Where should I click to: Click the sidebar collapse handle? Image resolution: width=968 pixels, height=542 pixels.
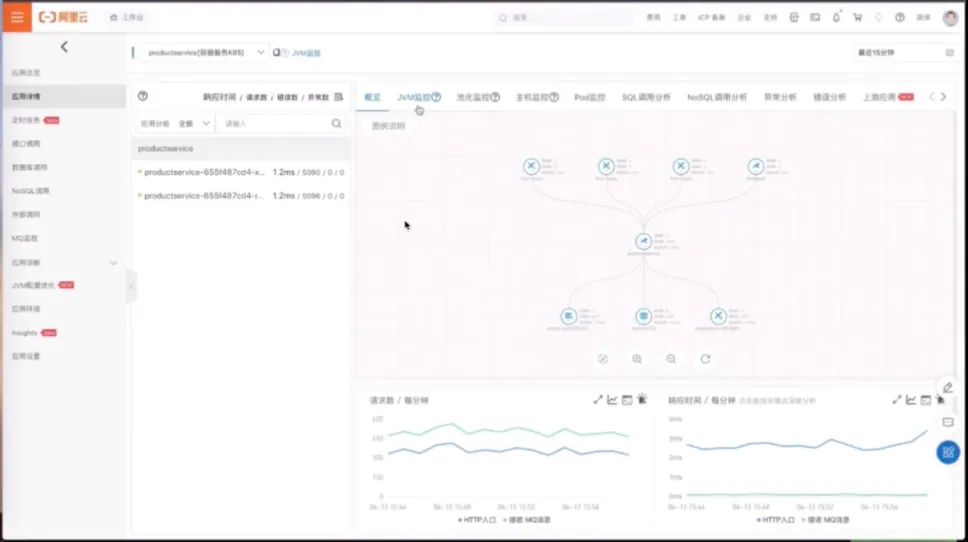(x=131, y=286)
